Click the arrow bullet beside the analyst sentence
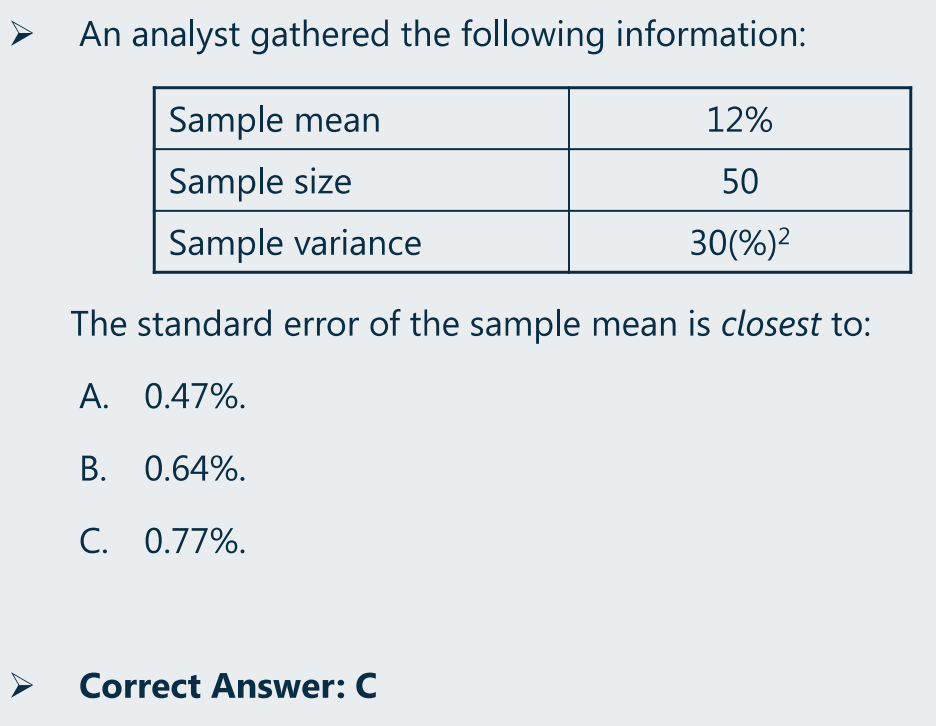 click(x=21, y=33)
